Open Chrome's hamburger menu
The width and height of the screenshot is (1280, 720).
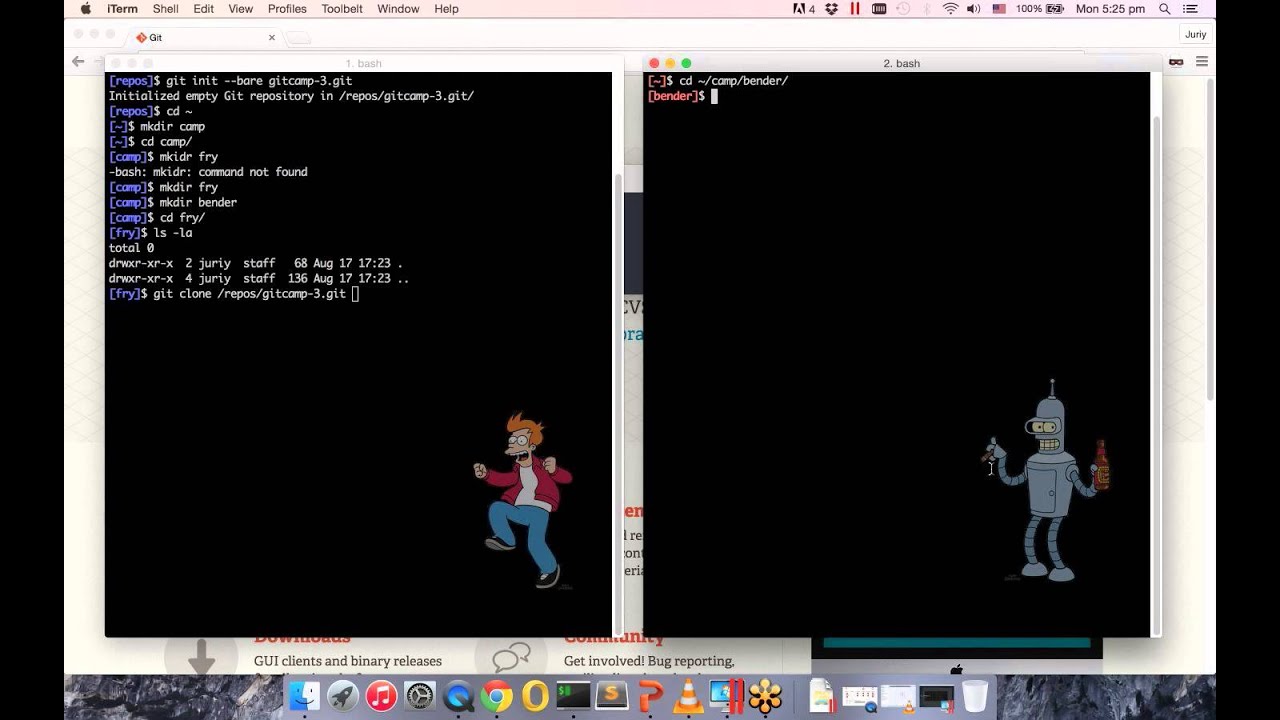pyautogui.click(x=1202, y=62)
